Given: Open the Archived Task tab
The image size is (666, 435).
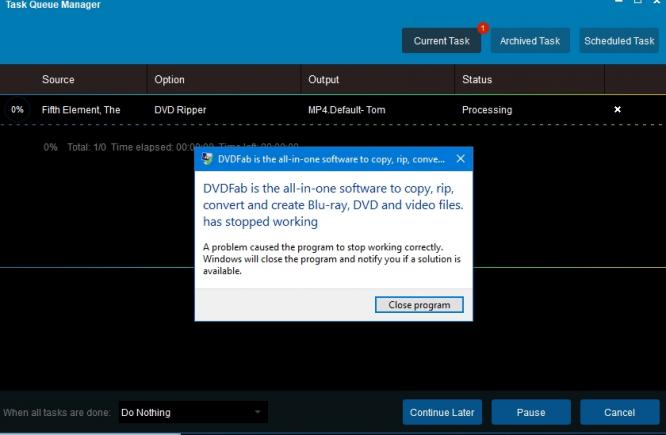Looking at the screenshot, I should point(530,41).
